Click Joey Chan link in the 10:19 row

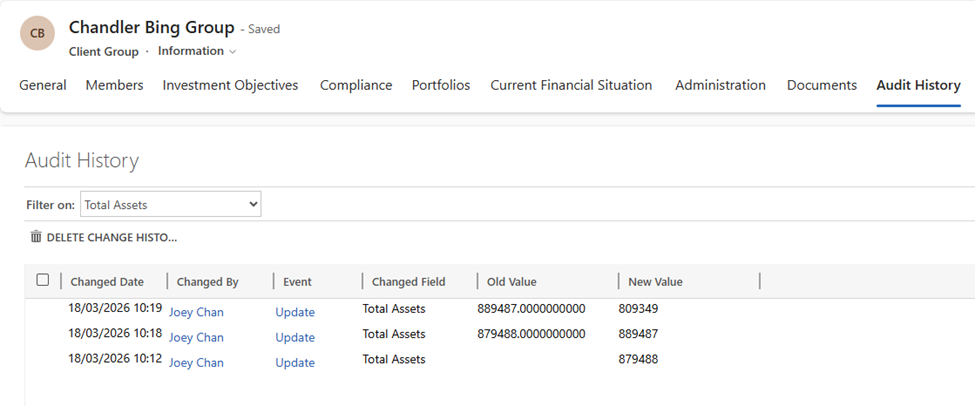pos(196,312)
